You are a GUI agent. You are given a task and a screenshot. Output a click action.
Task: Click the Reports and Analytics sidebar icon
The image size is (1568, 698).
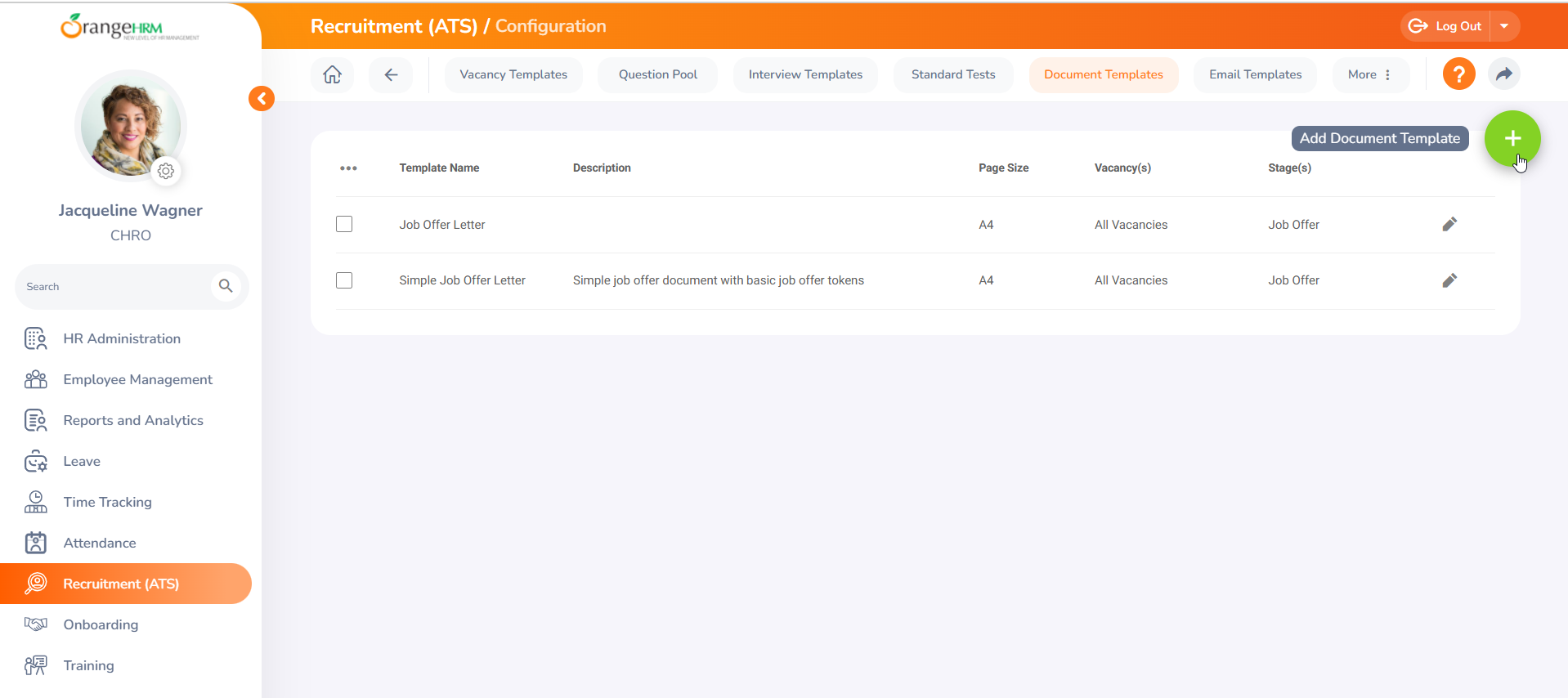(36, 420)
